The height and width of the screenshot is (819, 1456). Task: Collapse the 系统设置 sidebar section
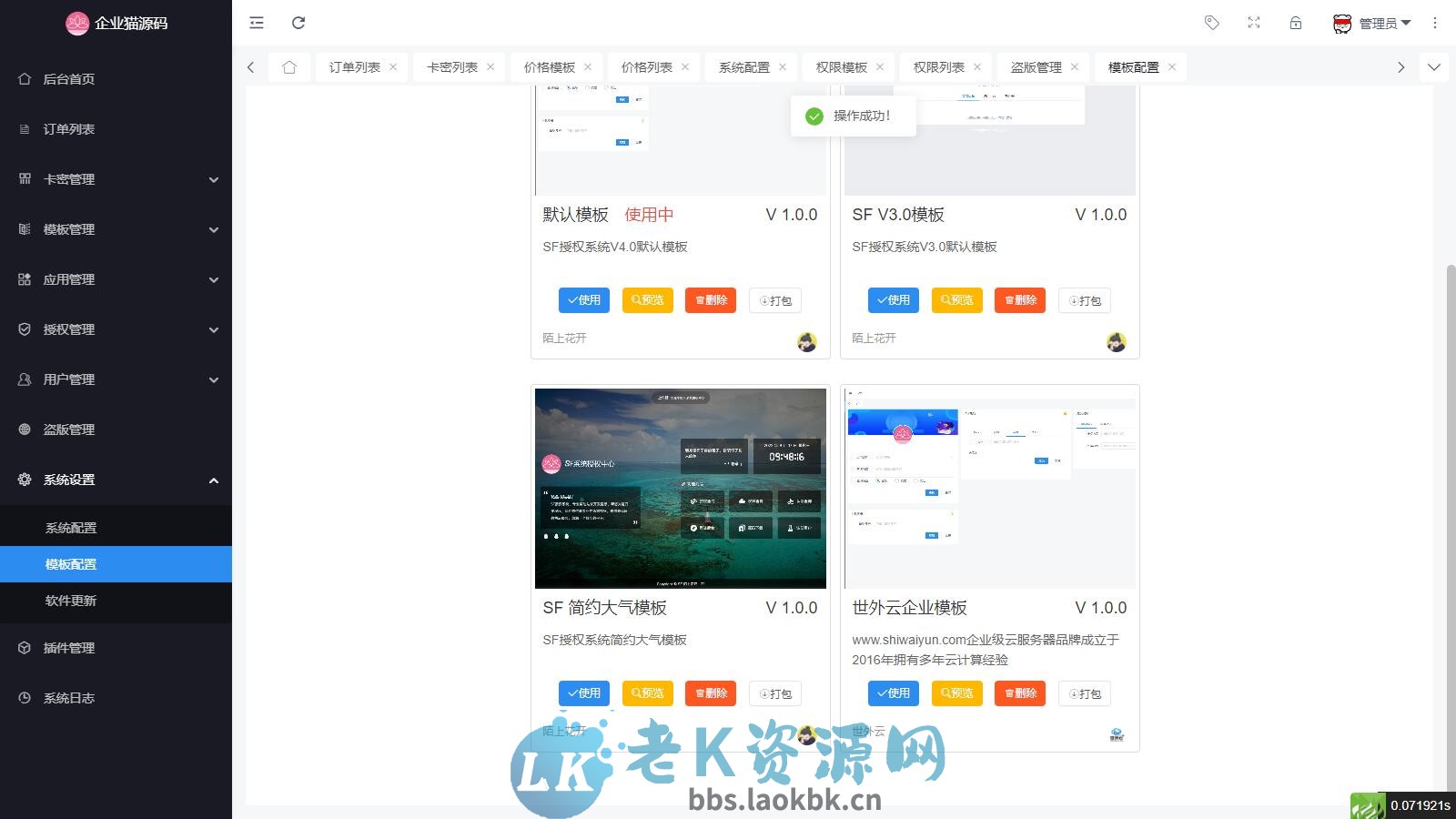[116, 480]
